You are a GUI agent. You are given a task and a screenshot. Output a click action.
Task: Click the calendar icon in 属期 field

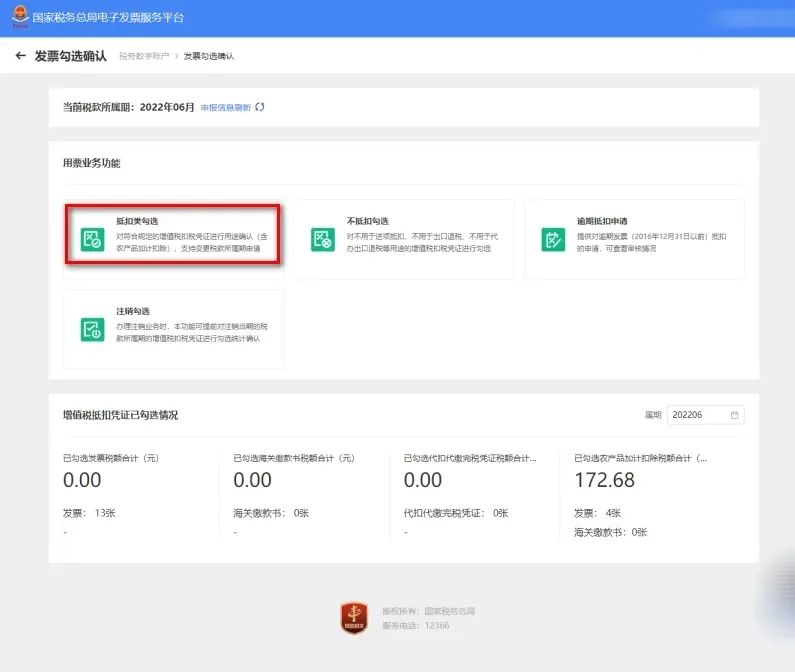(x=734, y=415)
